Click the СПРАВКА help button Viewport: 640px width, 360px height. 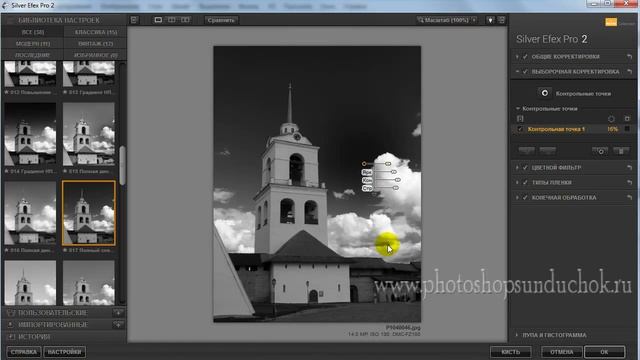tap(24, 352)
